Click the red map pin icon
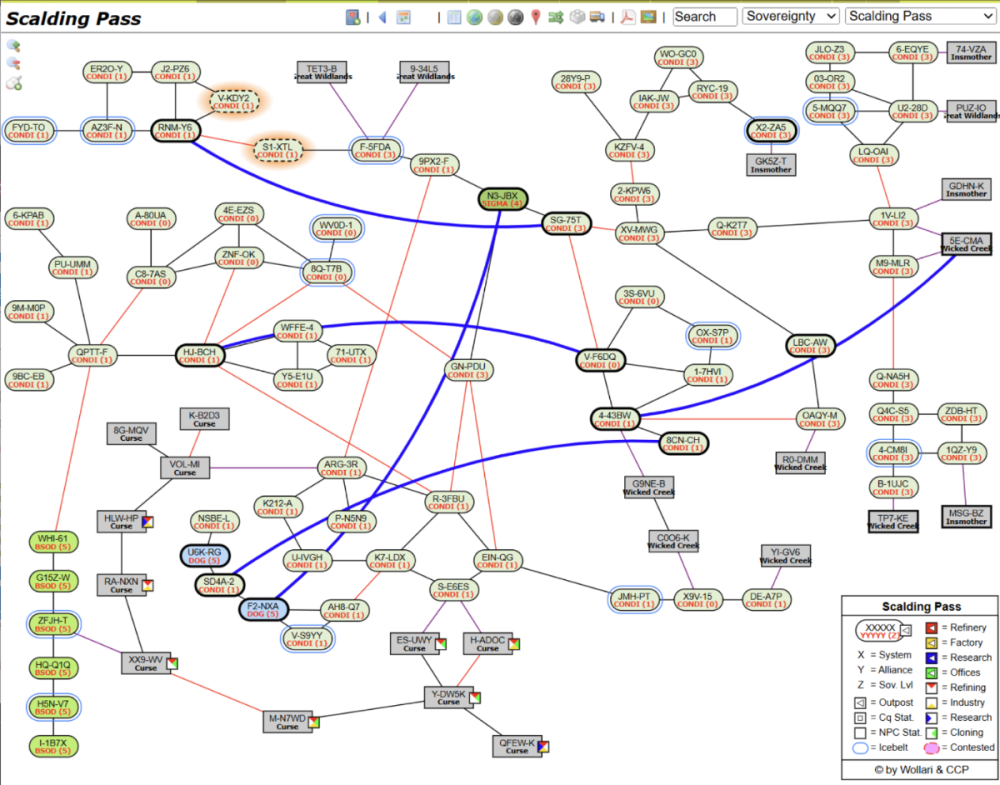Screen dimensions: 1000x785 pos(536,17)
